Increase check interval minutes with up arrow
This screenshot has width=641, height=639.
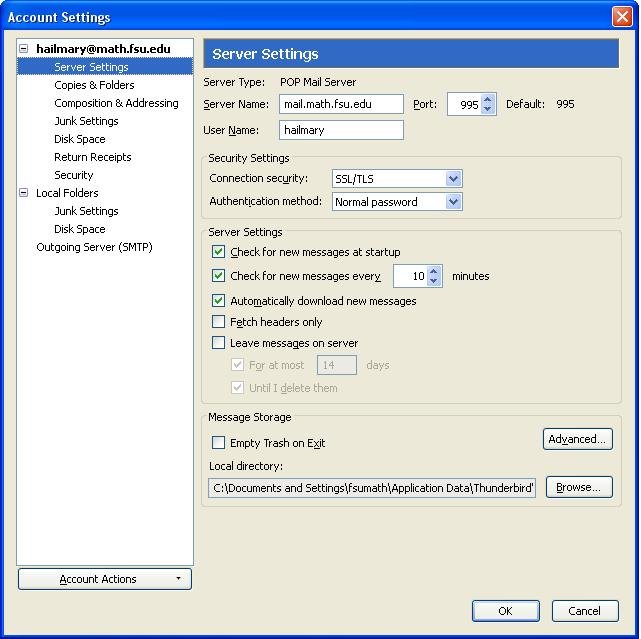pos(434,271)
